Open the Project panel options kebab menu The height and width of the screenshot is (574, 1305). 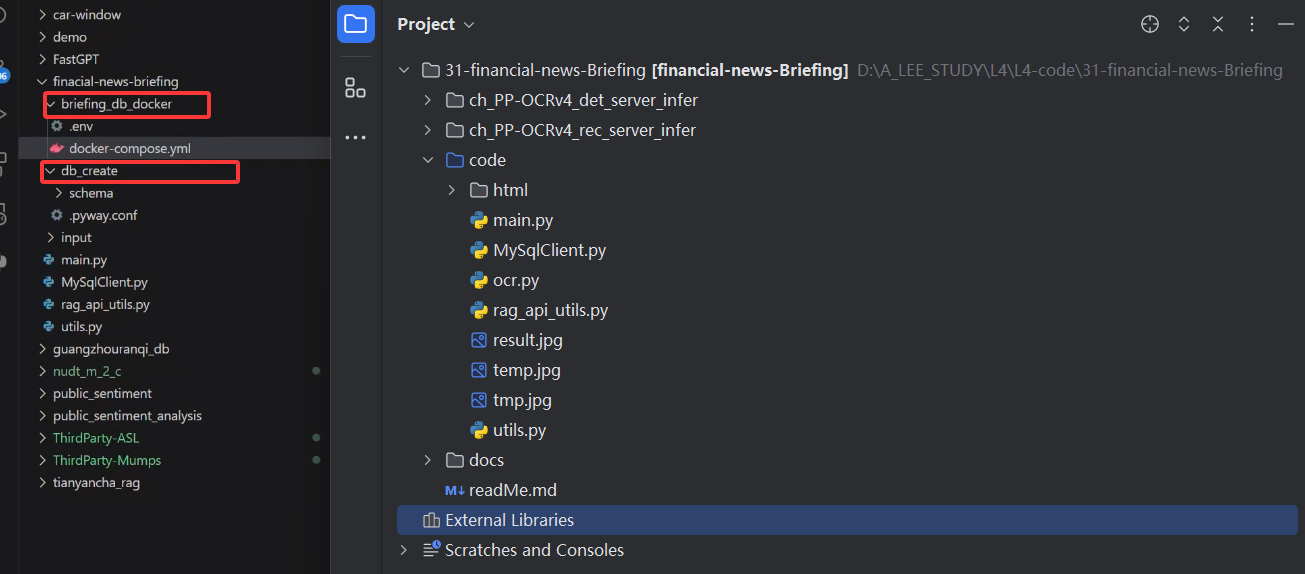pyautogui.click(x=1252, y=24)
